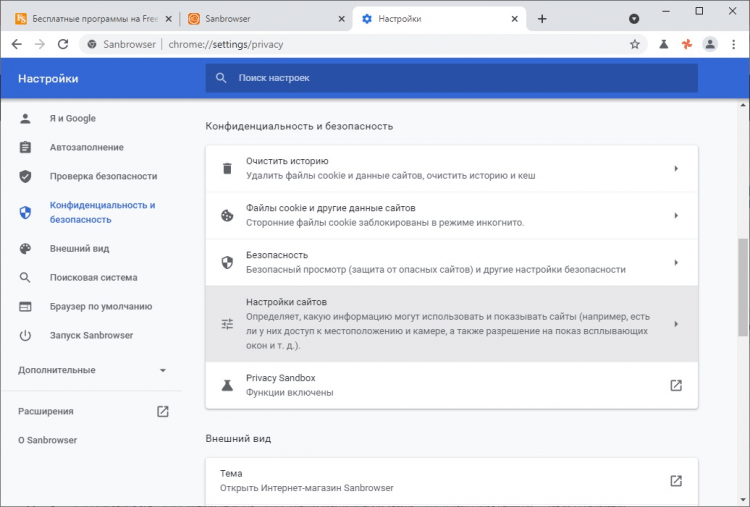750x507 pixels.
Task: Open О Sanbrowser page in sidebar
Action: (47, 440)
